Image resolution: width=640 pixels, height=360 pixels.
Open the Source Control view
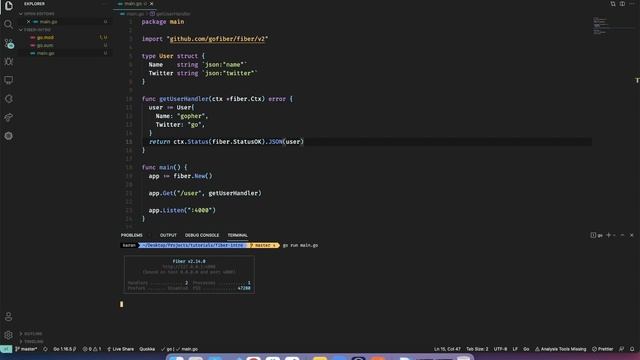point(9,43)
